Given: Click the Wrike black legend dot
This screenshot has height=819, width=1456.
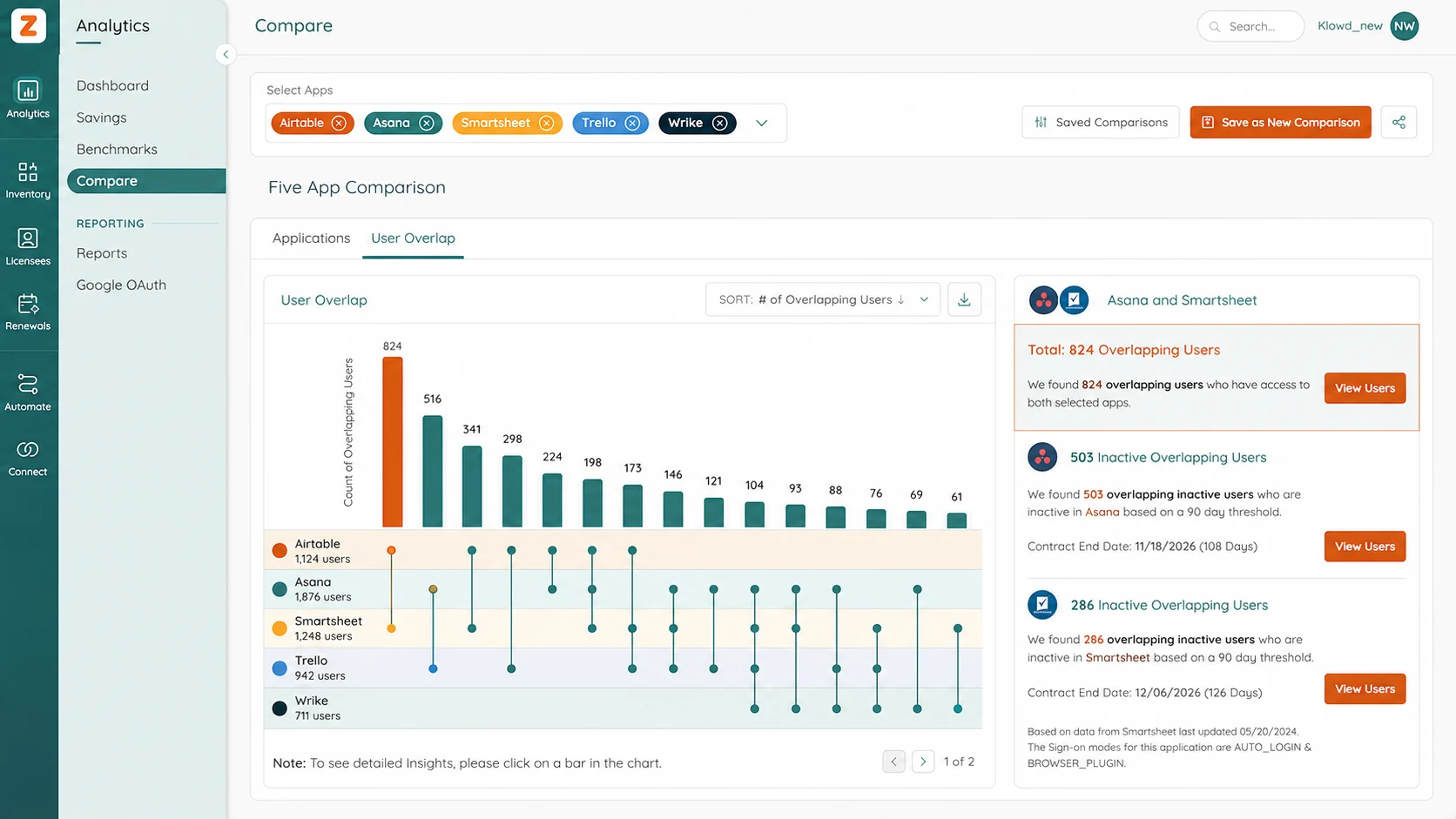Looking at the screenshot, I should 280,708.
